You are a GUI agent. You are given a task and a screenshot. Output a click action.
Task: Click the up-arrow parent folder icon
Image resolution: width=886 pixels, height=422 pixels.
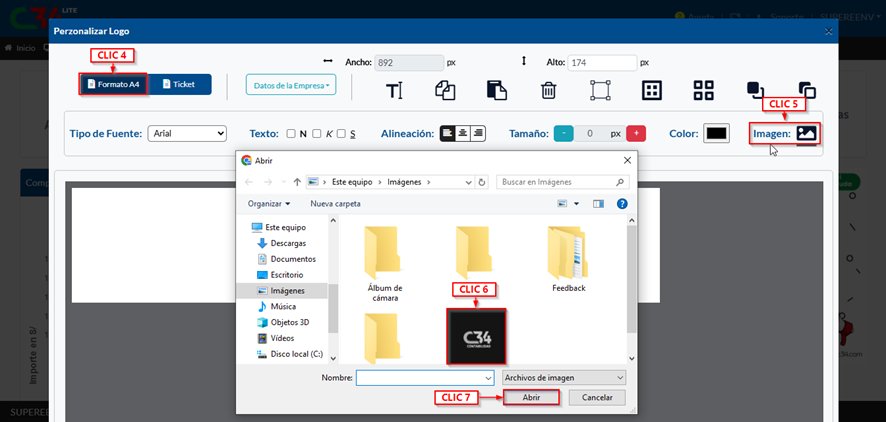pos(297,182)
